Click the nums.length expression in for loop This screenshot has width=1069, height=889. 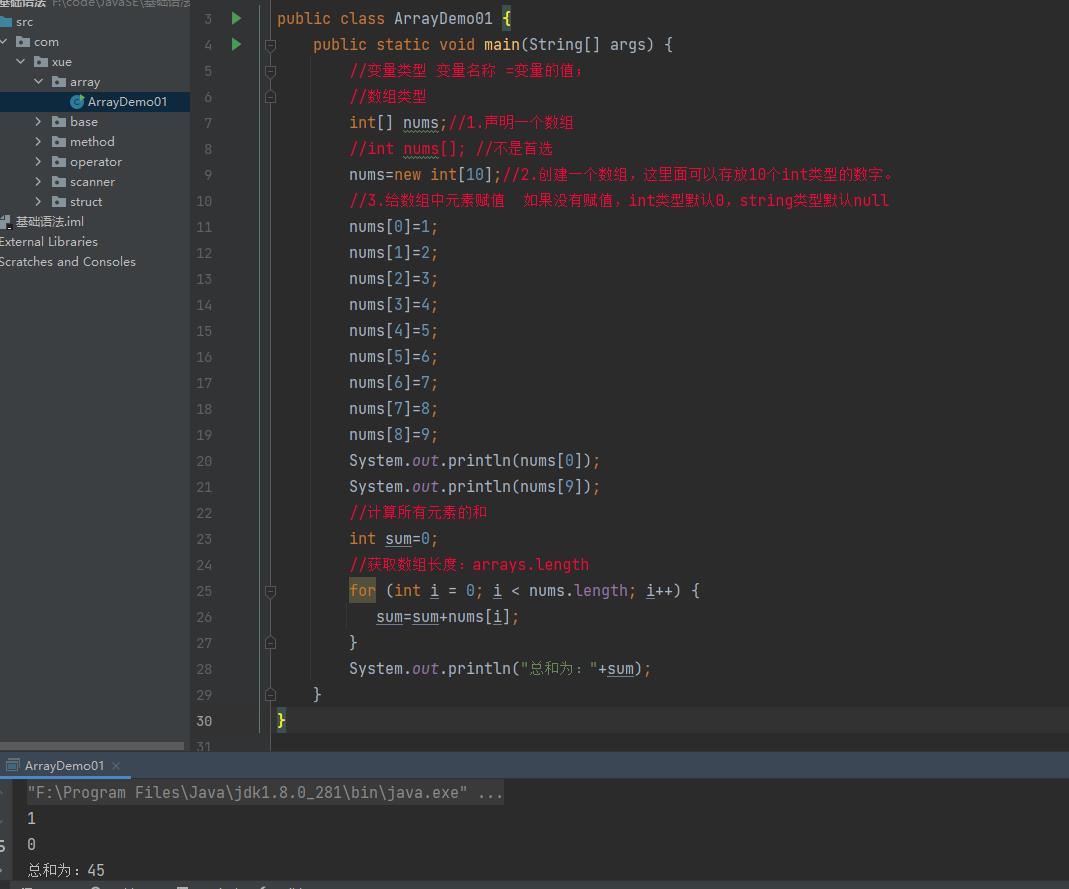tap(578, 590)
